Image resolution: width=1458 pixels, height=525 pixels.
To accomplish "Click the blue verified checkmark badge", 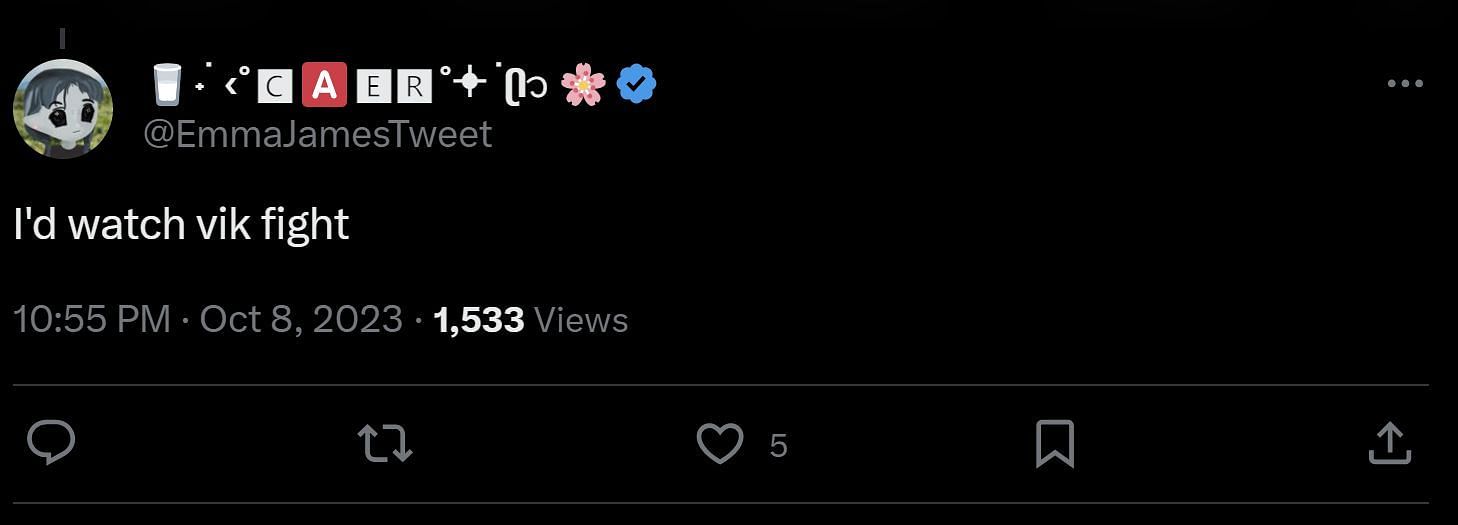I will pos(636,85).
